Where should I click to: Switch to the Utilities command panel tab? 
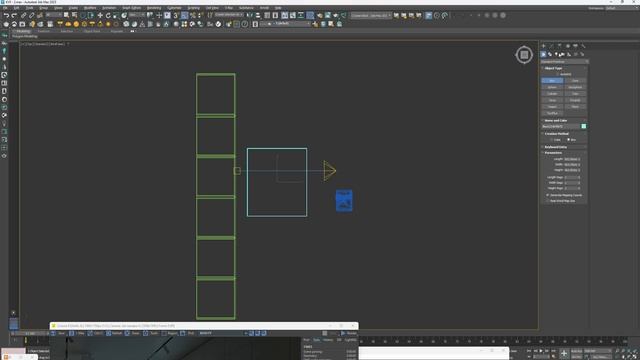[583, 46]
